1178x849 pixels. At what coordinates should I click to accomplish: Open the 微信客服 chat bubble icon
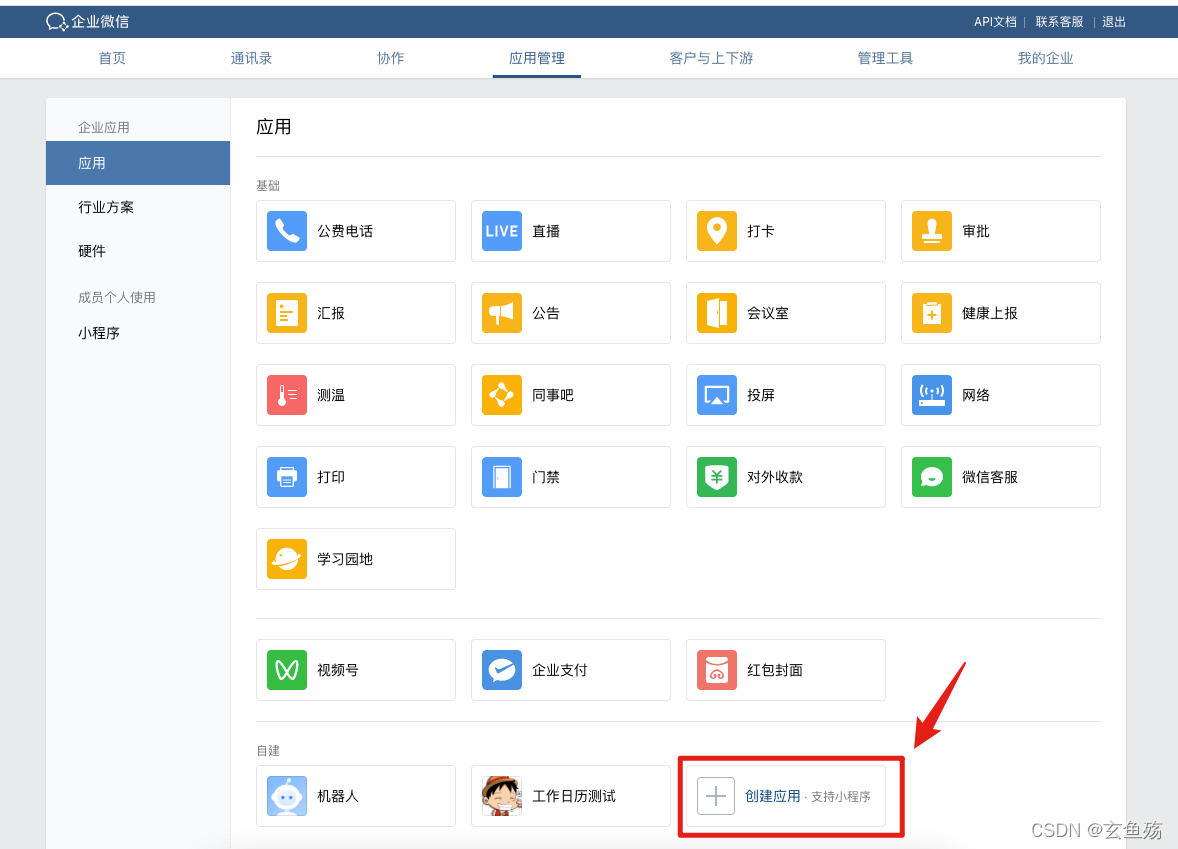[931, 476]
